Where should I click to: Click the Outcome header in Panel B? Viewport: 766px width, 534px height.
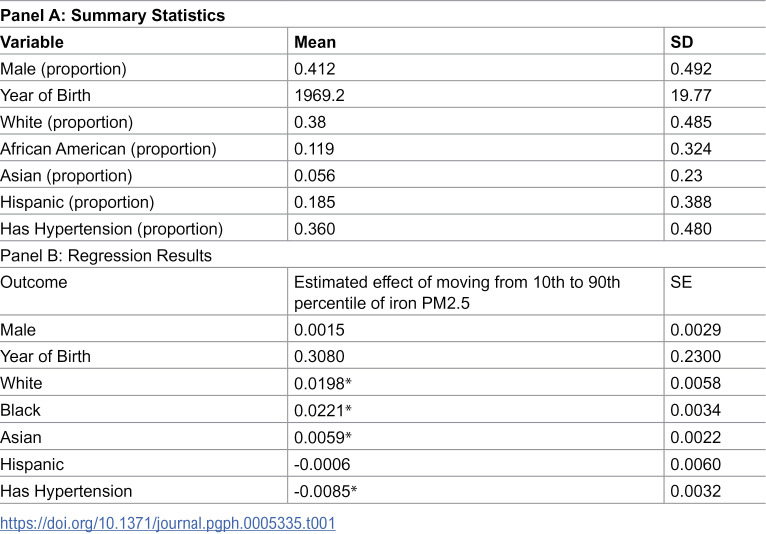coord(34,282)
